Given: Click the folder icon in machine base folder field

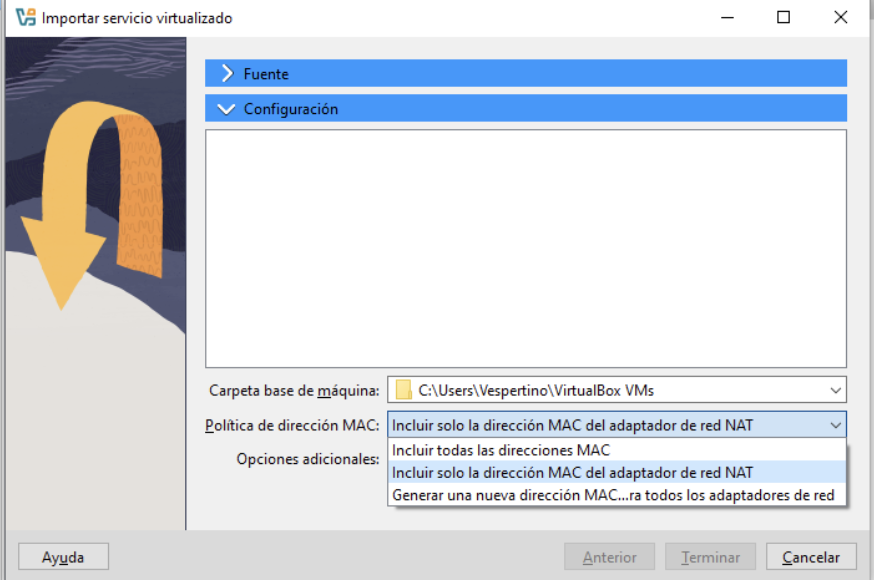Looking at the screenshot, I should point(403,390).
